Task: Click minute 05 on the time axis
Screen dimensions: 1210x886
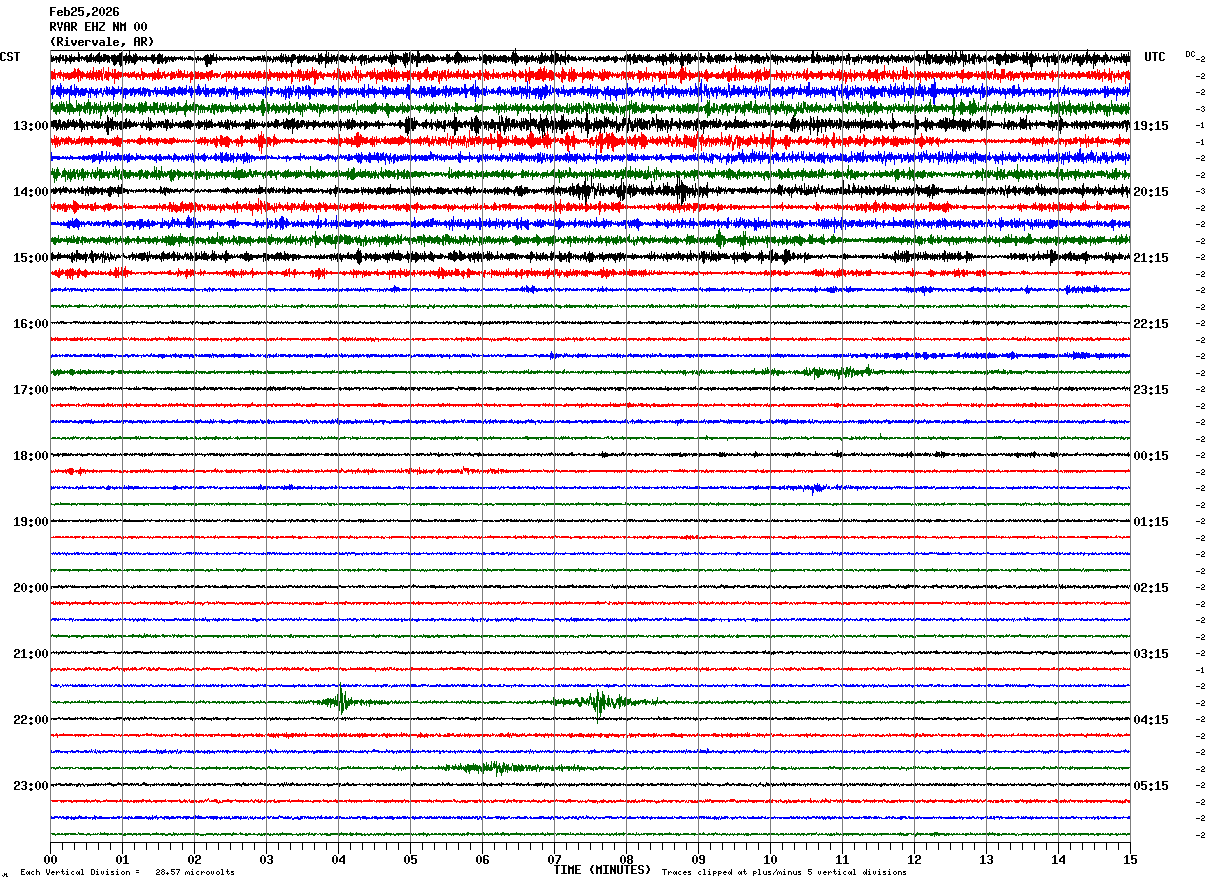Action: click(410, 859)
